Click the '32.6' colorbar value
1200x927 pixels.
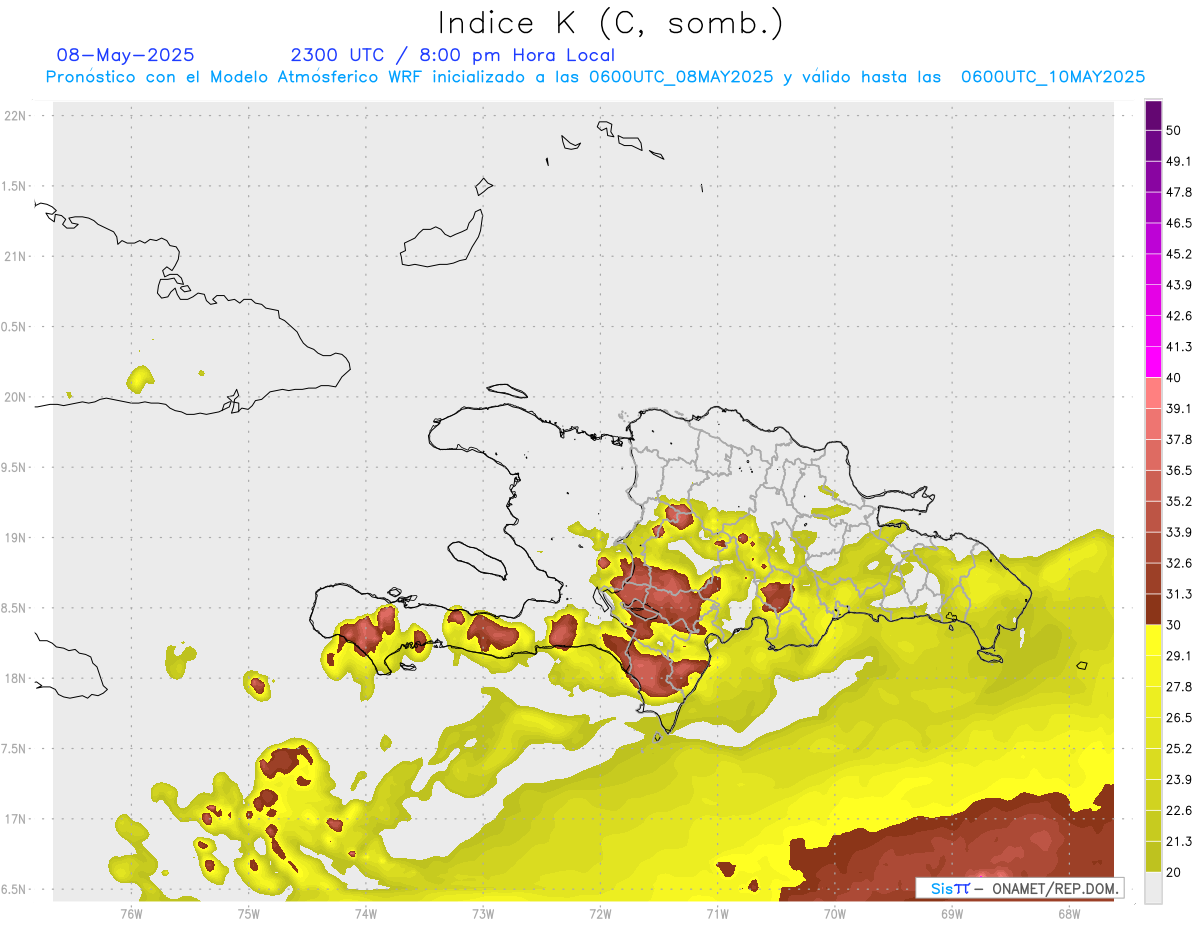point(1179,563)
